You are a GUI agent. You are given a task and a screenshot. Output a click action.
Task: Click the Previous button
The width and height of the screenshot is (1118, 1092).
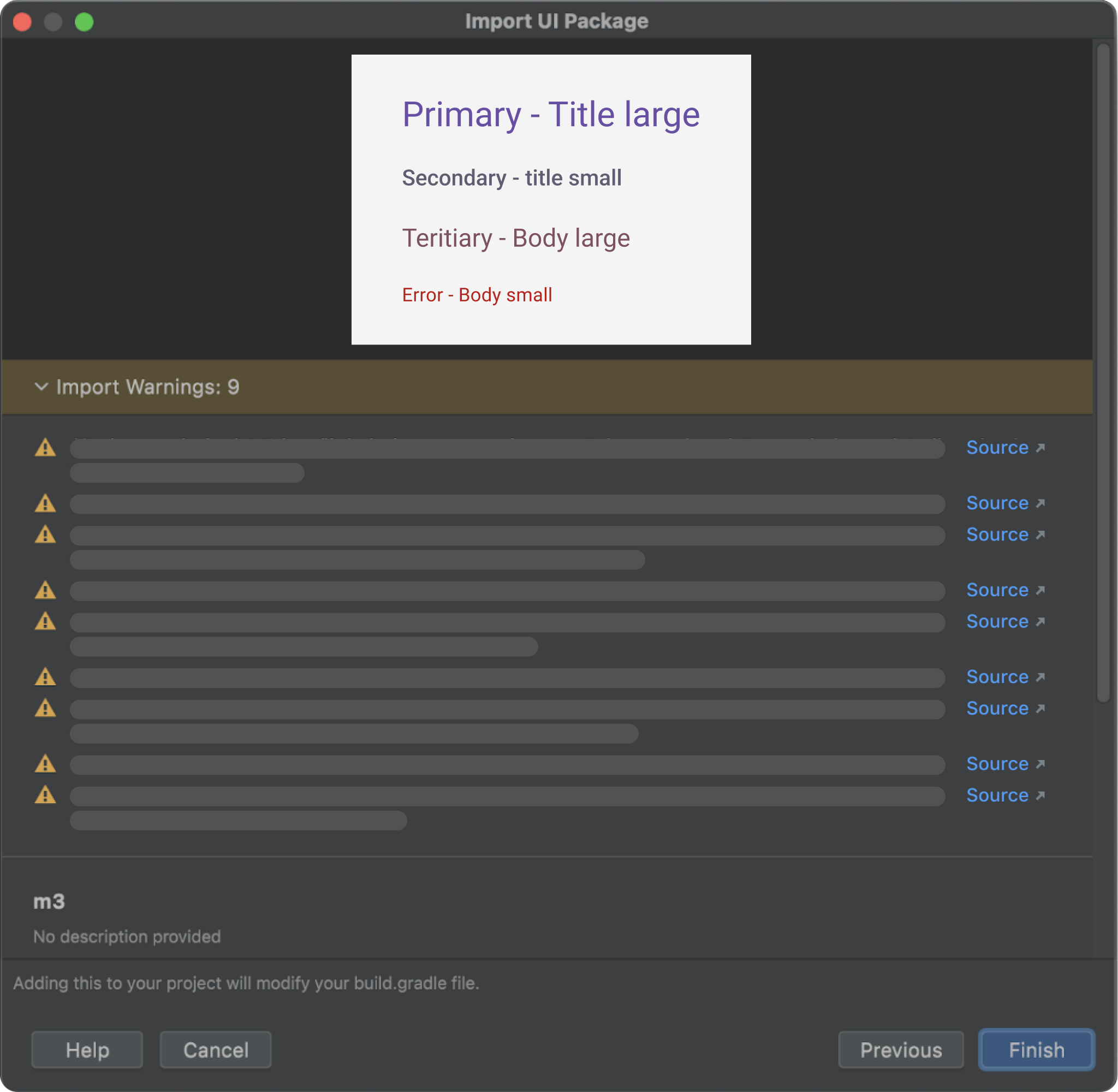(x=901, y=1049)
